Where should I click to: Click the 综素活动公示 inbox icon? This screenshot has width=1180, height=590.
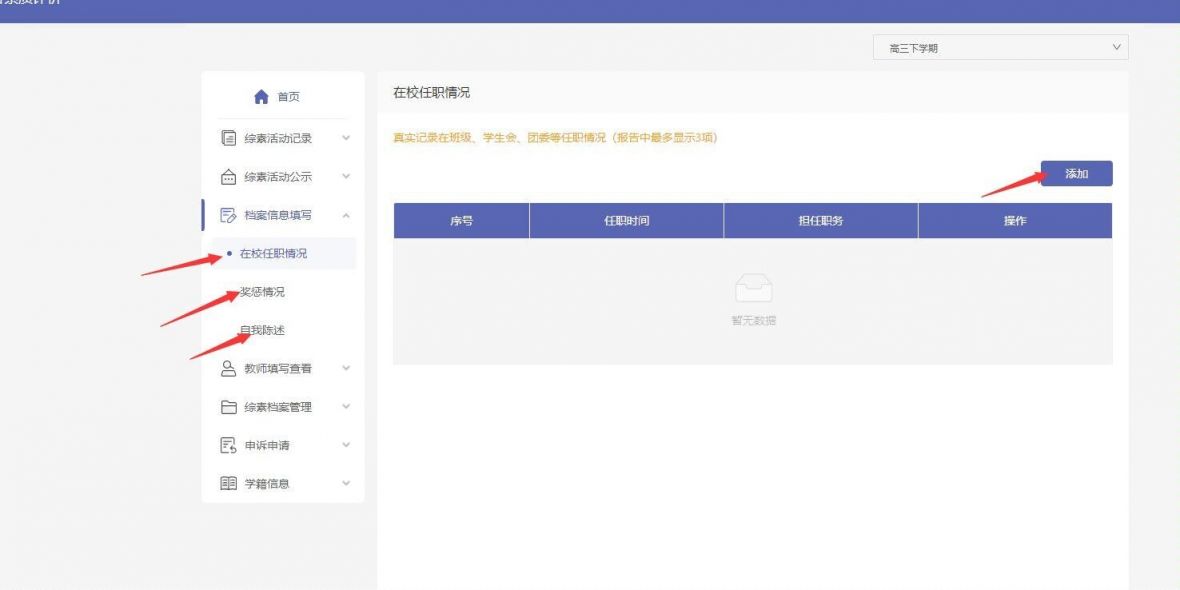[x=225, y=176]
